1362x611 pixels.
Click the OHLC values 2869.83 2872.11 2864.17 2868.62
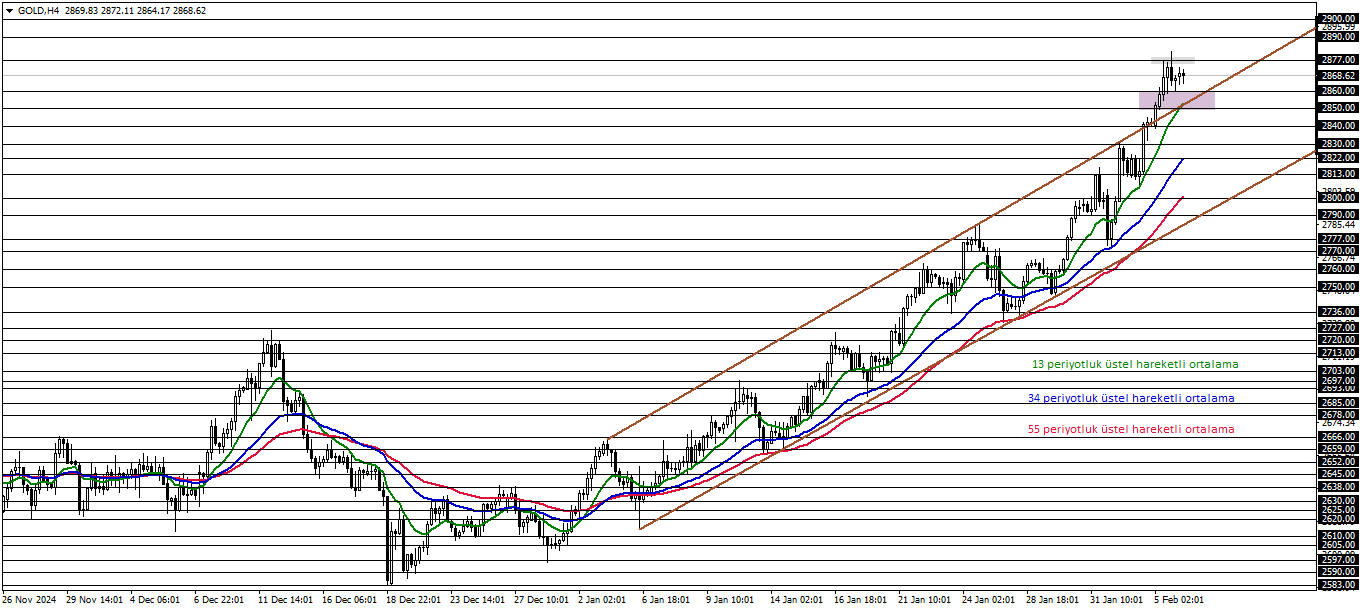click(x=136, y=10)
